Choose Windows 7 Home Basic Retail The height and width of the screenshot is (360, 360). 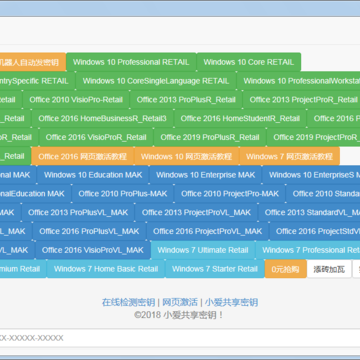106,269
